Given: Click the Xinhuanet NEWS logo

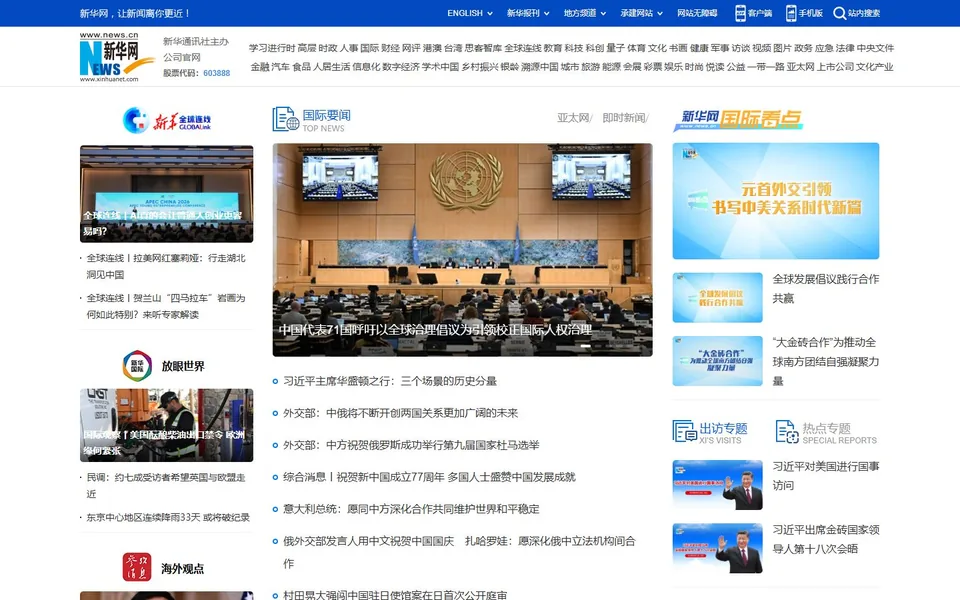Looking at the screenshot, I should 116,57.
